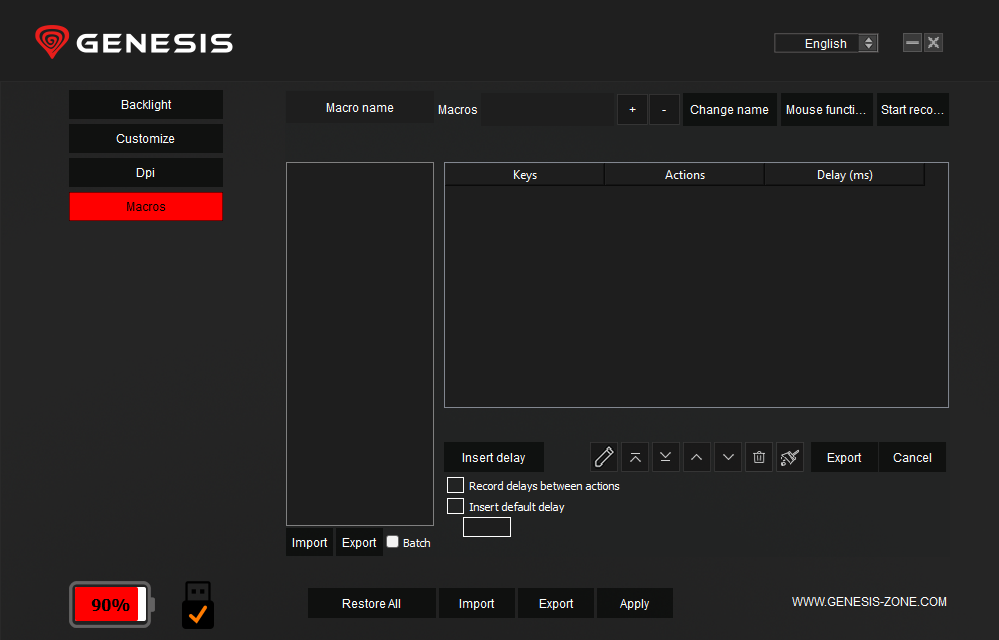The width and height of the screenshot is (999, 640).
Task: Delete action with the trash can icon
Action: (759, 457)
